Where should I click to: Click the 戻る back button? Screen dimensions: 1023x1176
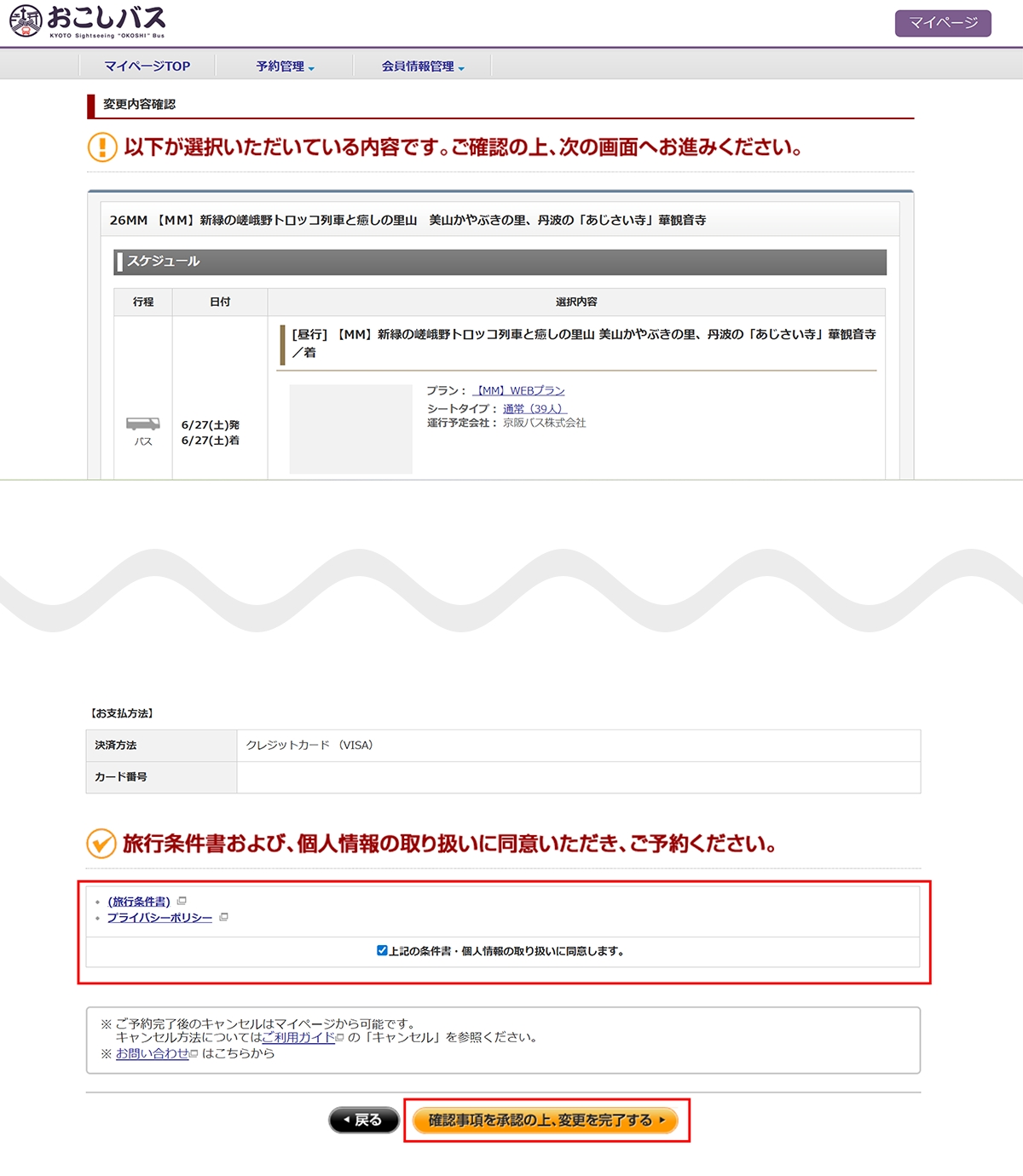click(364, 1120)
